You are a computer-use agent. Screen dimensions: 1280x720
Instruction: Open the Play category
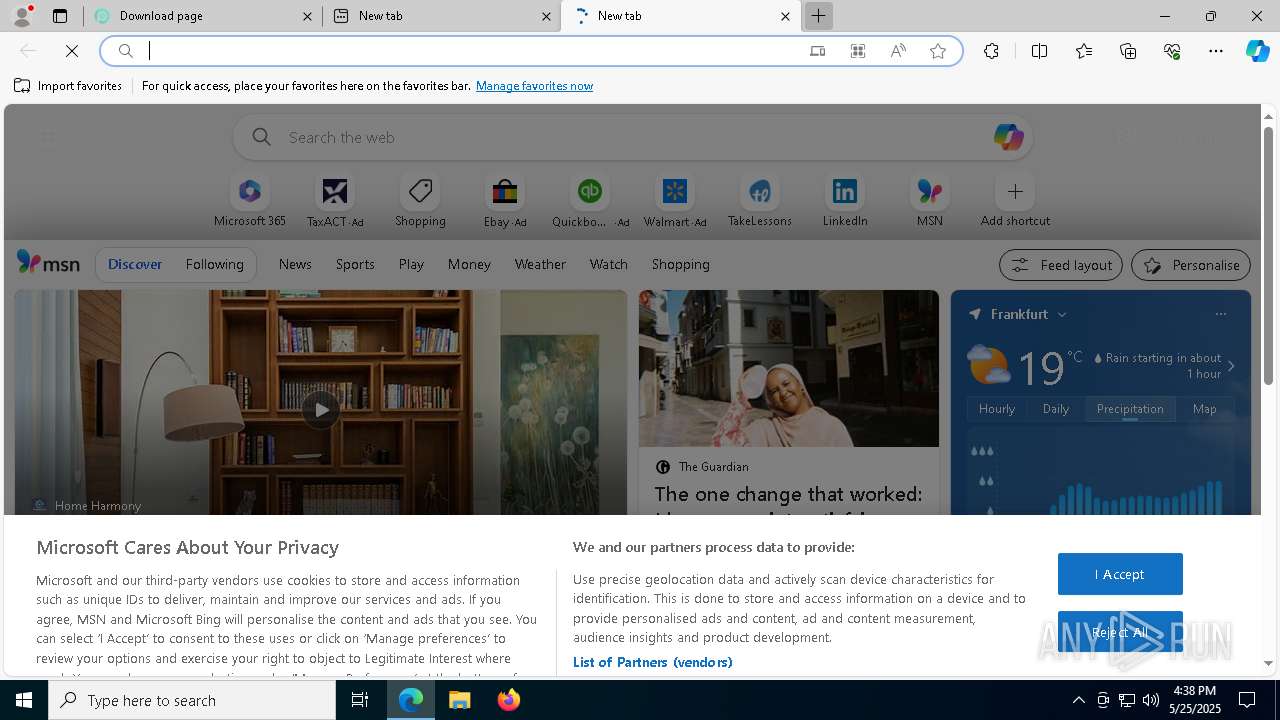pos(411,264)
